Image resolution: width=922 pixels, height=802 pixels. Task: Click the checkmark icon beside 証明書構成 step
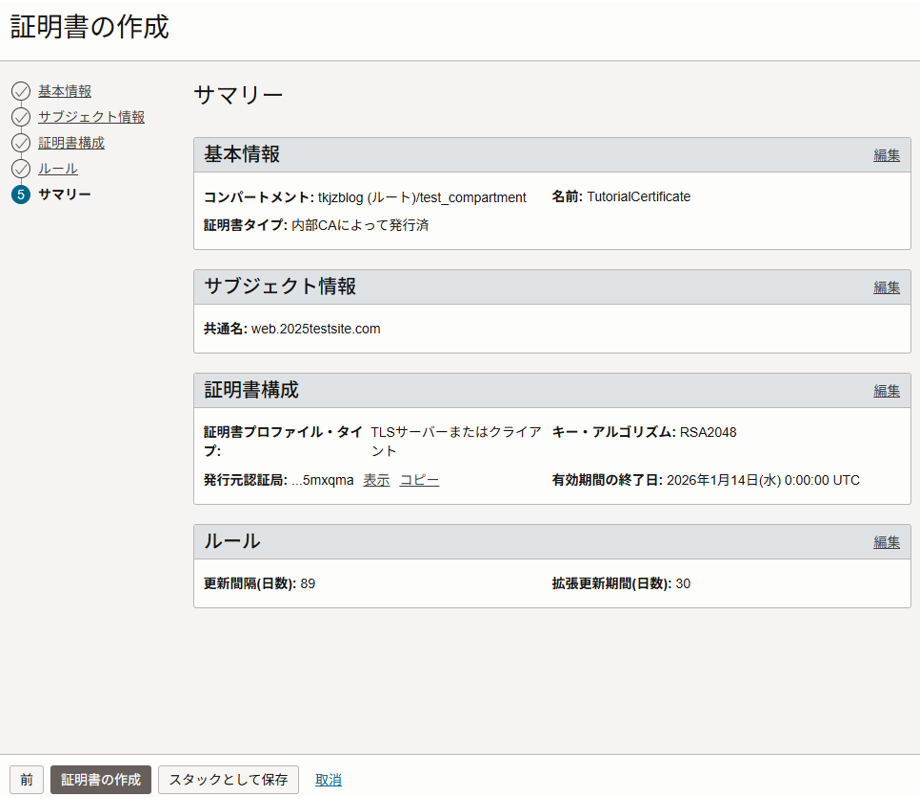pos(21,143)
